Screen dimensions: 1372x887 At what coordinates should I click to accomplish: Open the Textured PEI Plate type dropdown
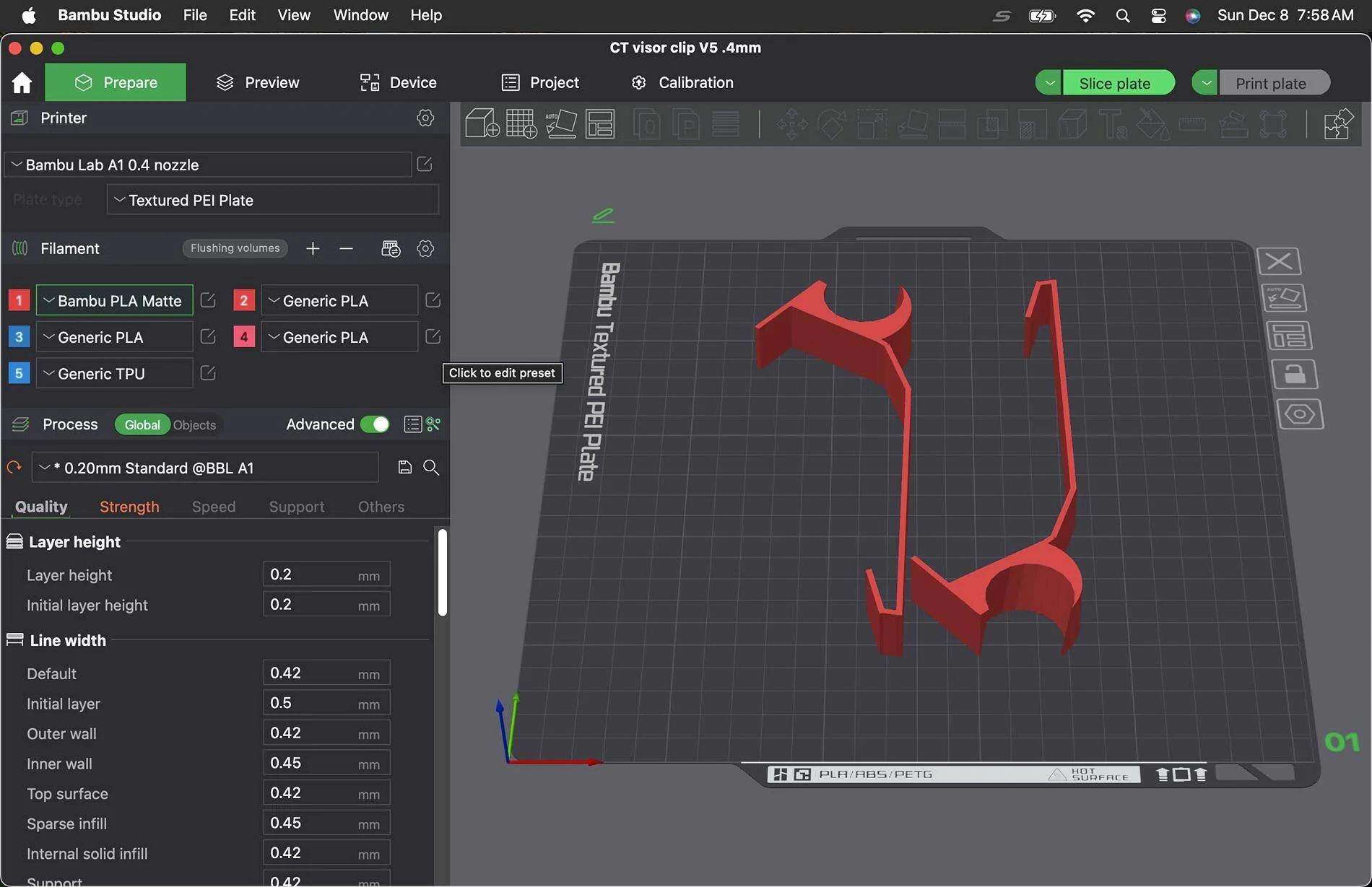pos(272,200)
